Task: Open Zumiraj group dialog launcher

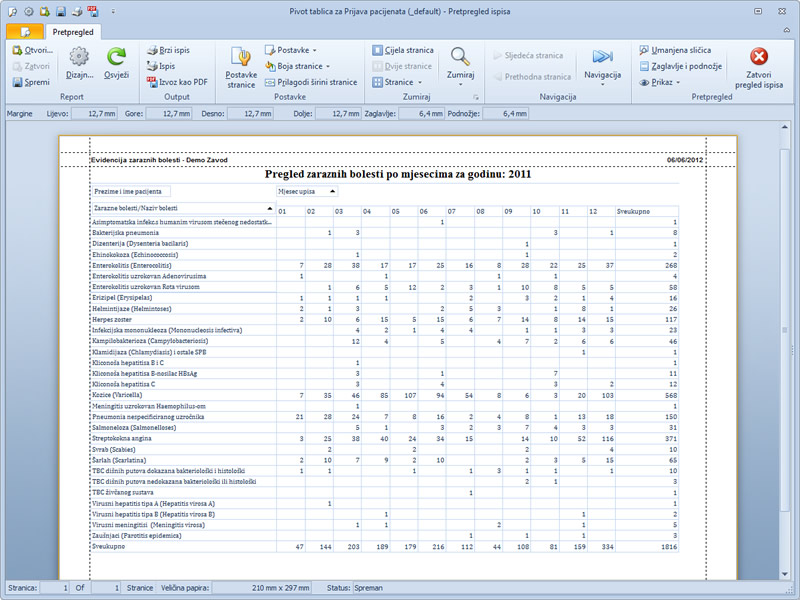Action: (x=476, y=96)
